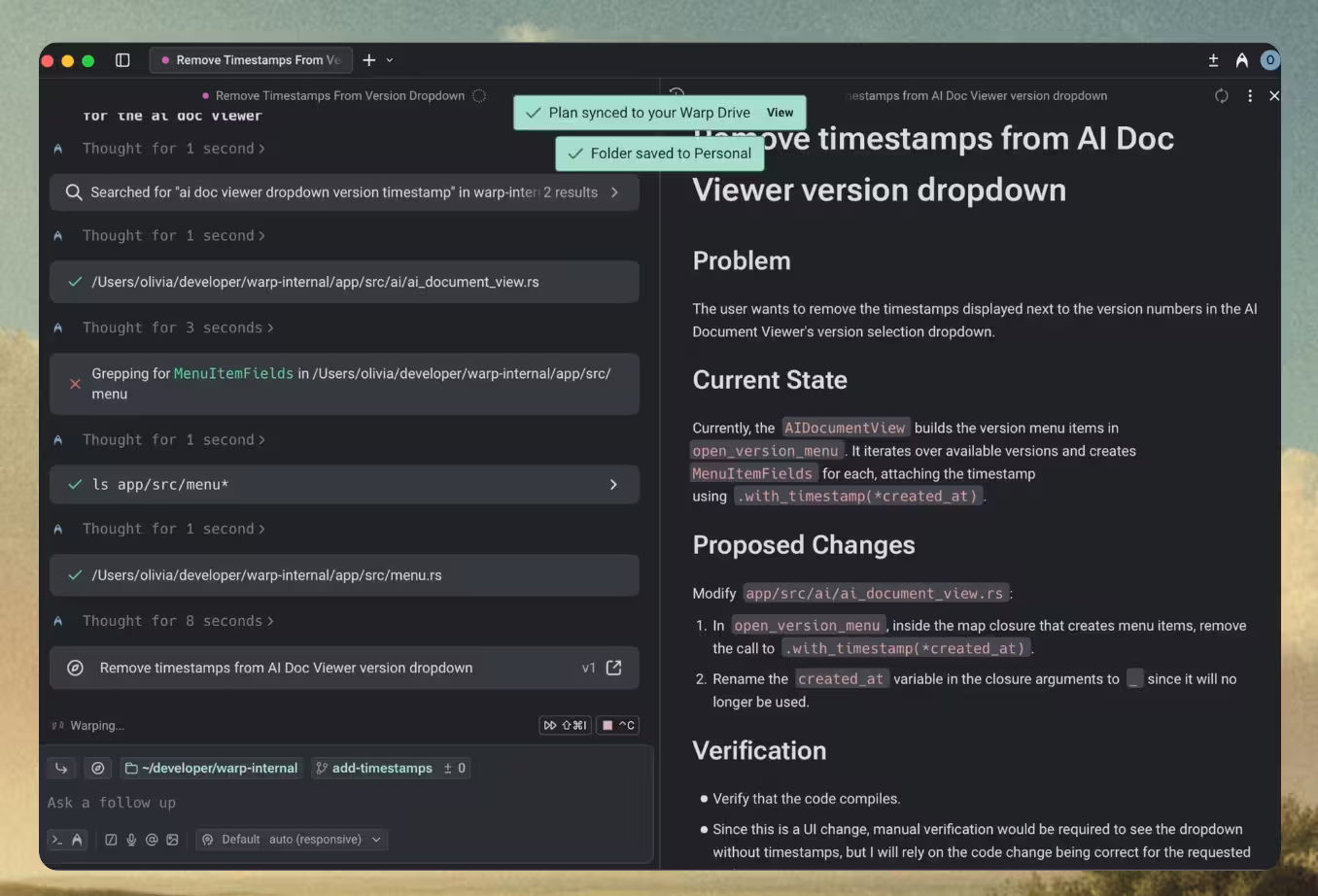
Task: Toggle fast-forward auto-approve button
Action: click(x=565, y=725)
